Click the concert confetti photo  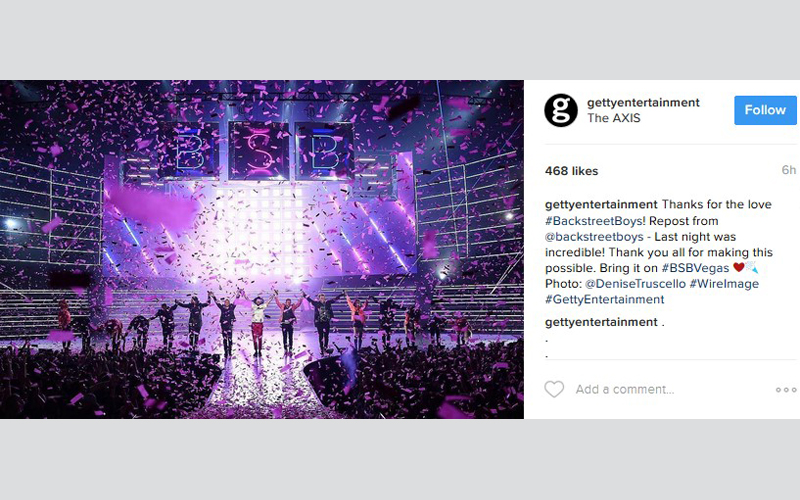(x=262, y=249)
